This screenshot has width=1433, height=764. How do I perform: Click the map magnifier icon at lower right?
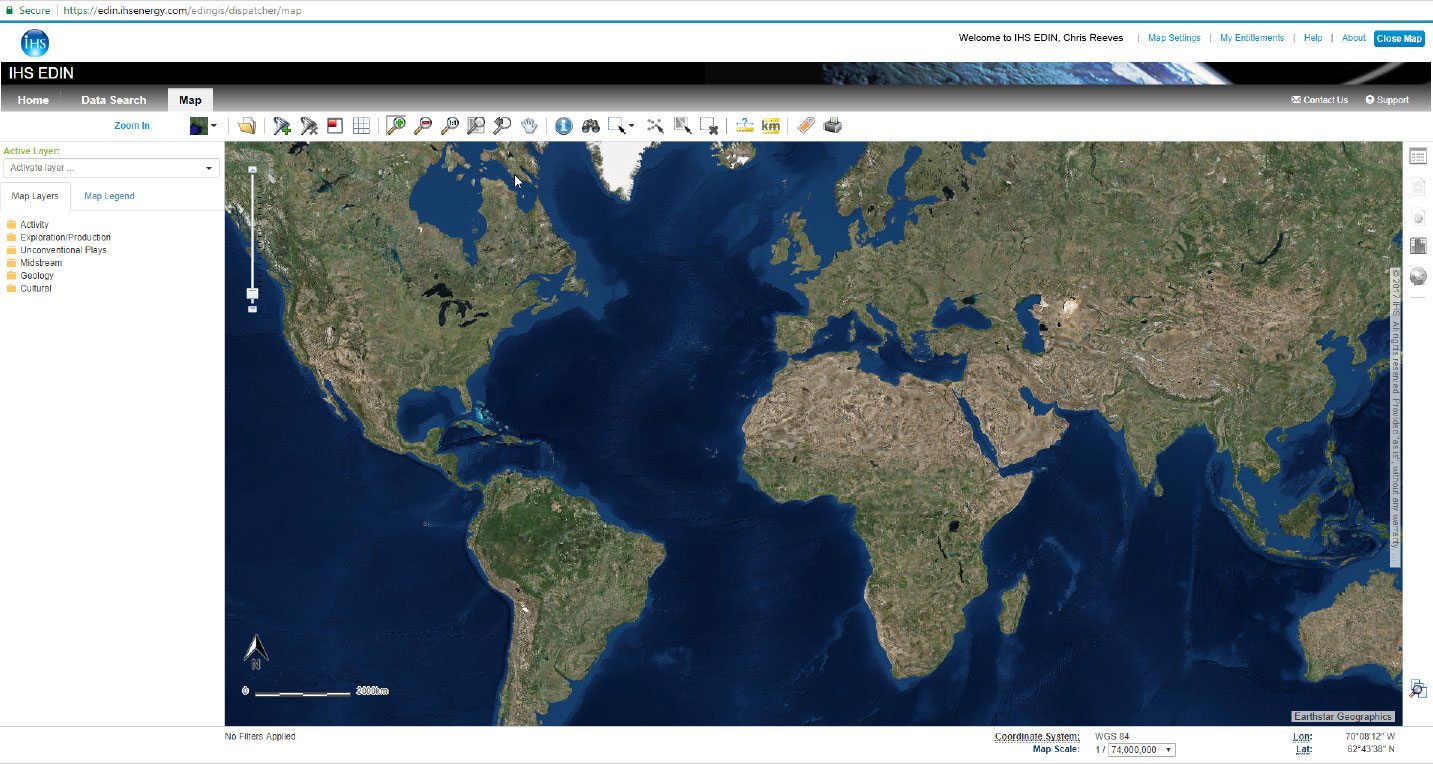point(1417,688)
